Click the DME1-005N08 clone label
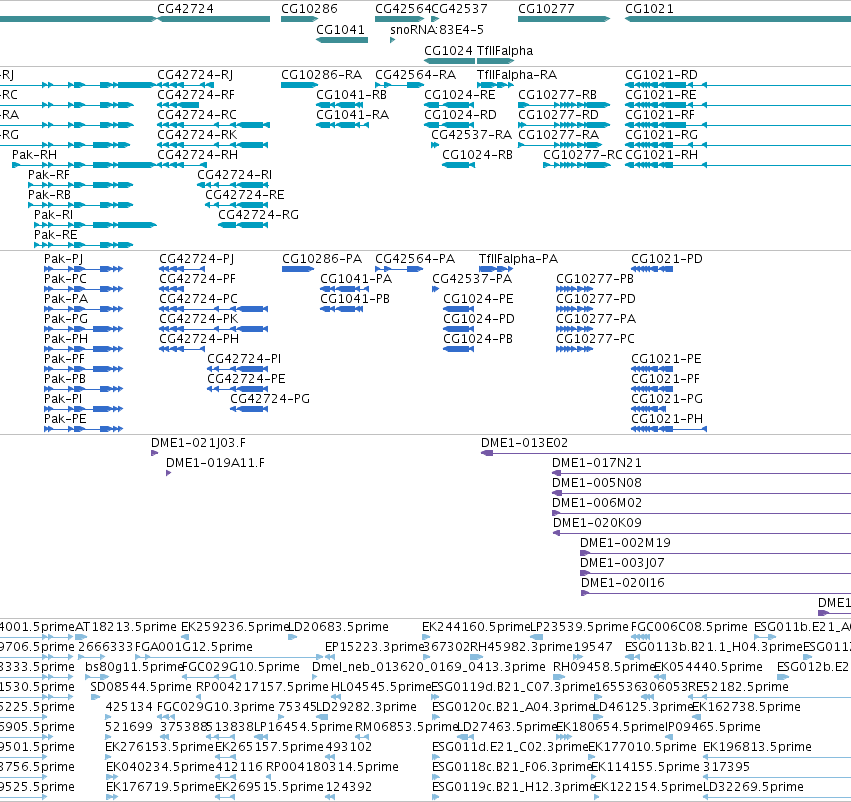 coord(596,483)
